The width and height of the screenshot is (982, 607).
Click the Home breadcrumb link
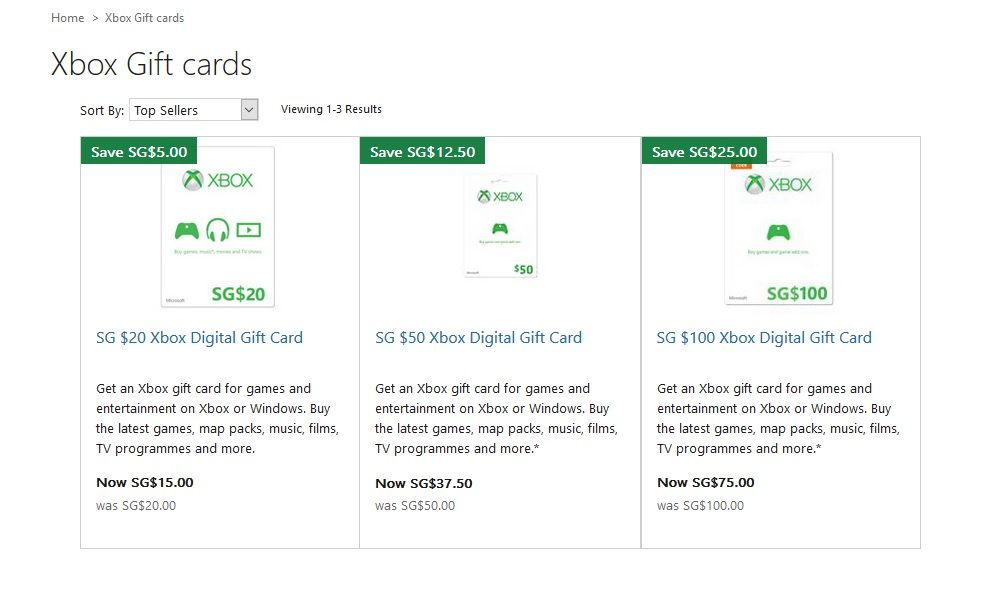coord(67,18)
